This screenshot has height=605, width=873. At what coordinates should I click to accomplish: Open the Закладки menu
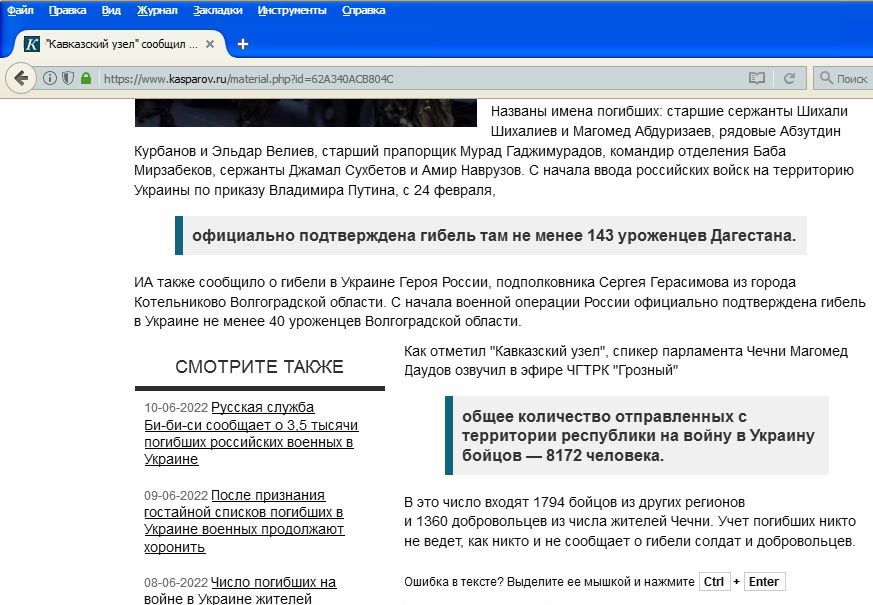[x=218, y=10]
